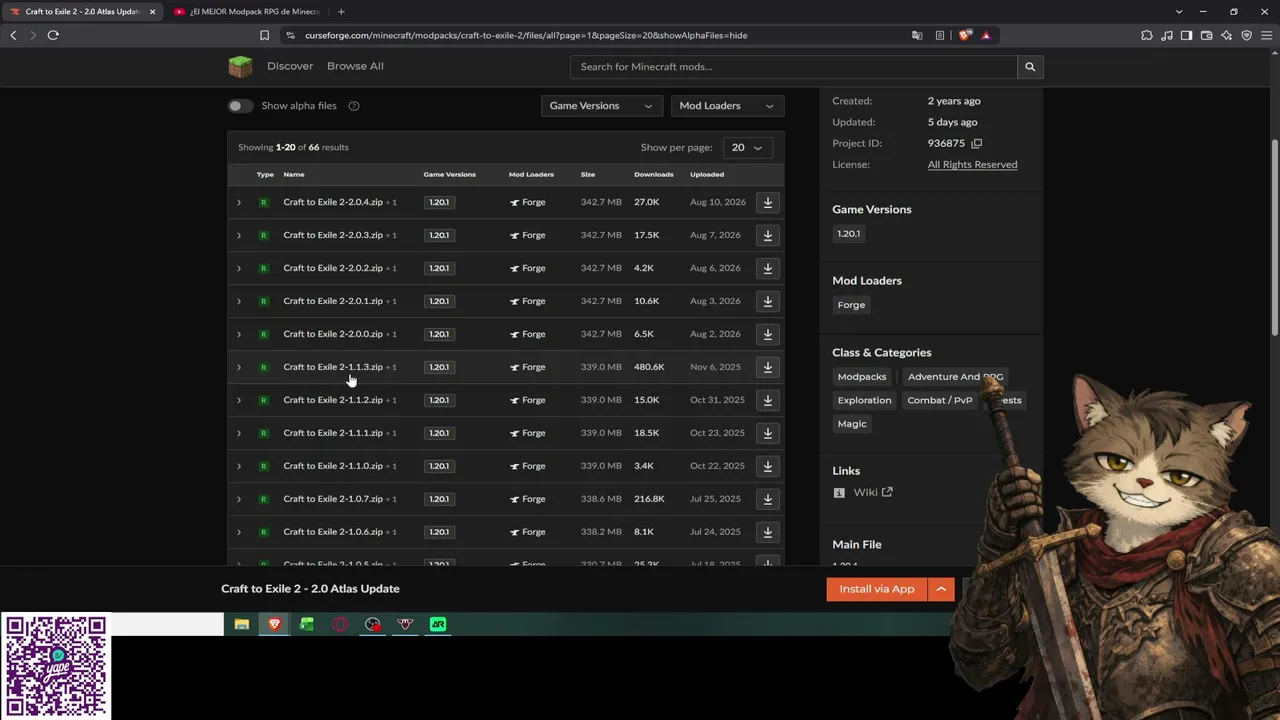Open Opera browser from the taskbar
Screen dimensions: 1280x720
point(340,624)
